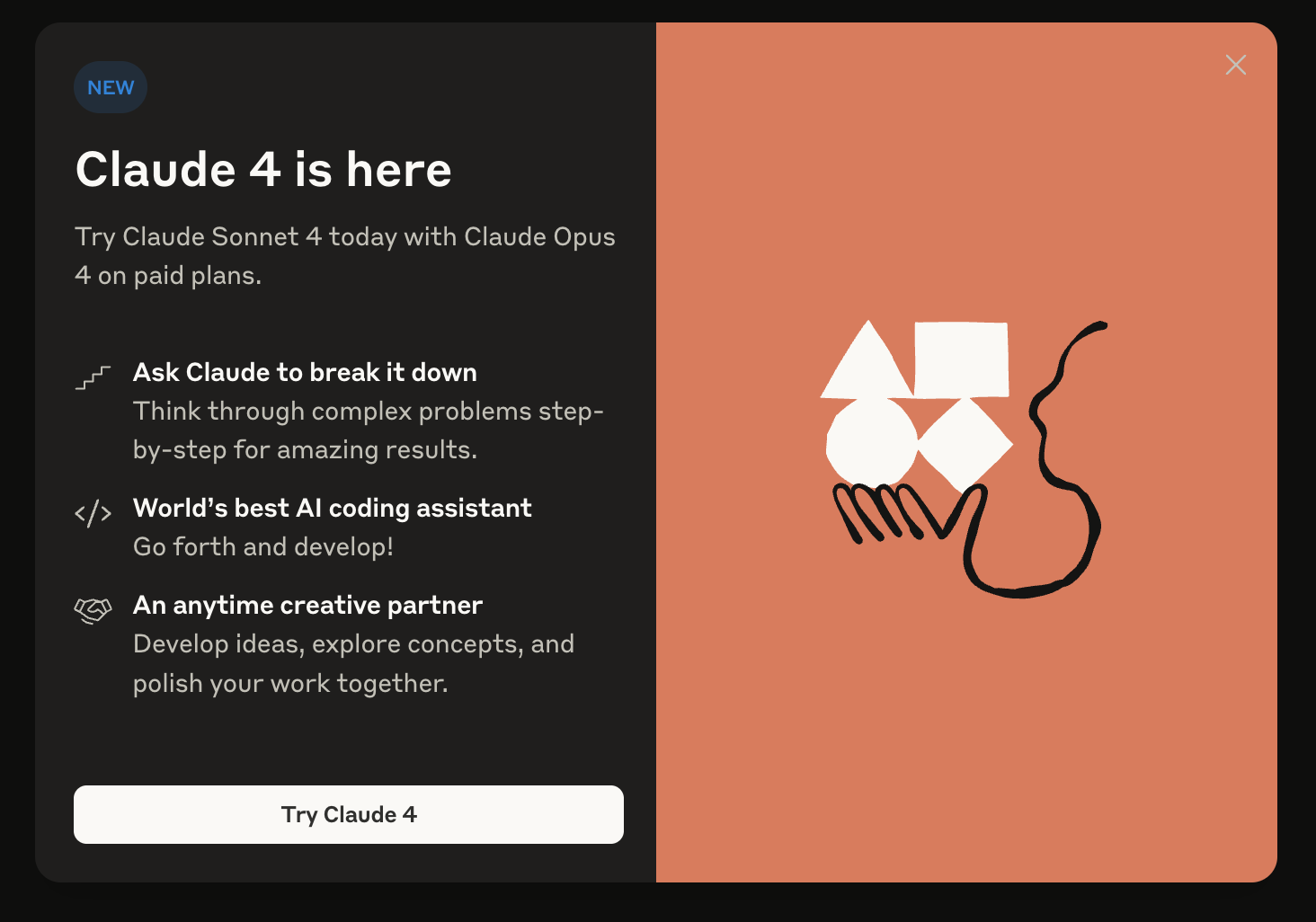
Task: Click the staircase step-by-step icon
Action: pyautogui.click(x=93, y=377)
